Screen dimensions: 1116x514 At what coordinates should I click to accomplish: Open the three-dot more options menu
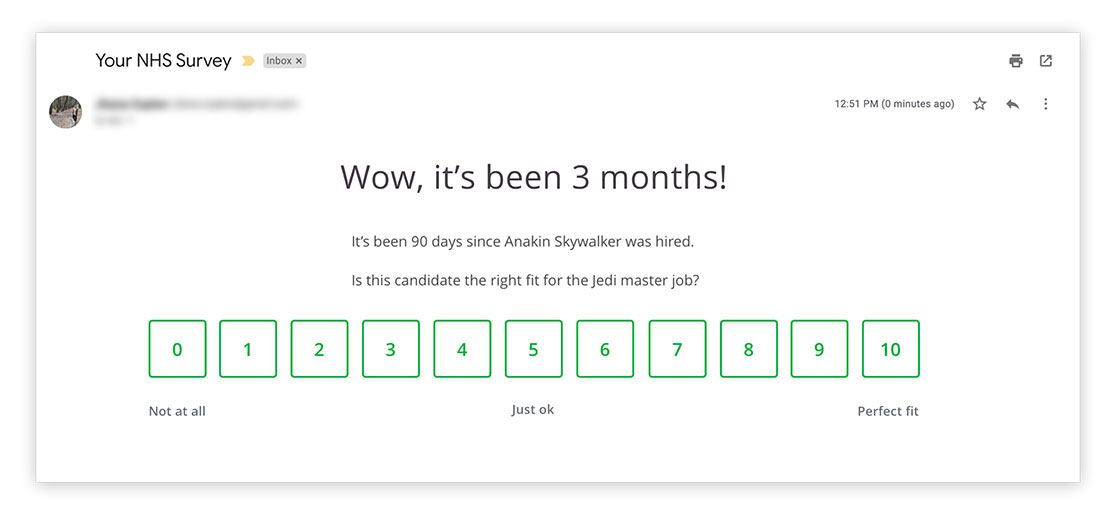[1046, 104]
